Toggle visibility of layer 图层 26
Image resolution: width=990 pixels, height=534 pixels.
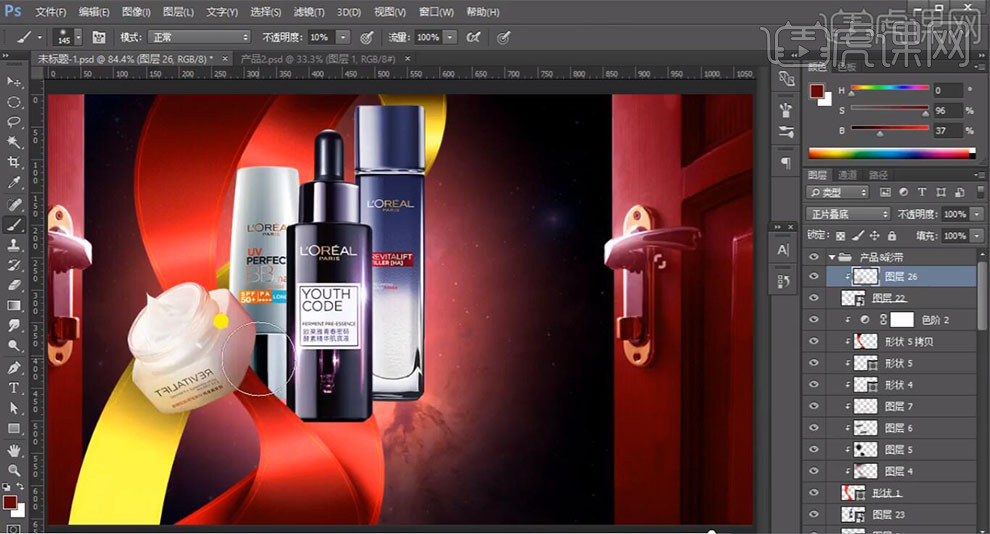coord(814,276)
